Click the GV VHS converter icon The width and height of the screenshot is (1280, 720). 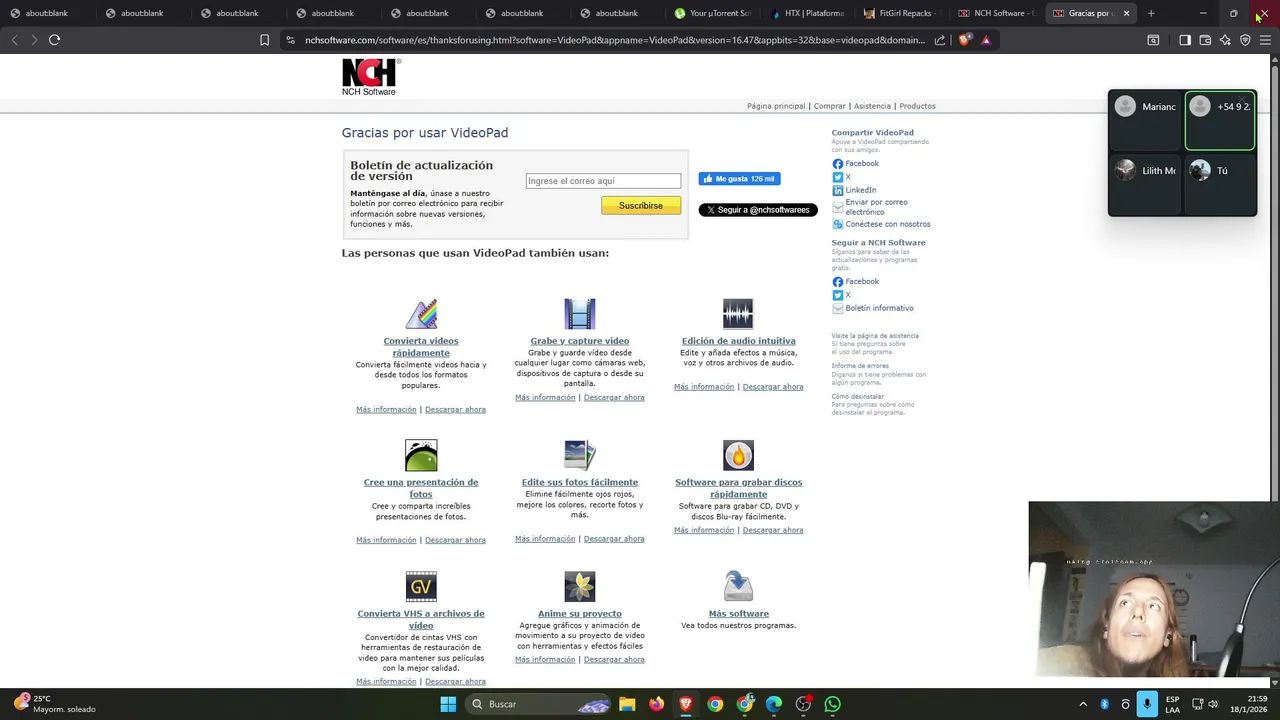[x=421, y=586]
